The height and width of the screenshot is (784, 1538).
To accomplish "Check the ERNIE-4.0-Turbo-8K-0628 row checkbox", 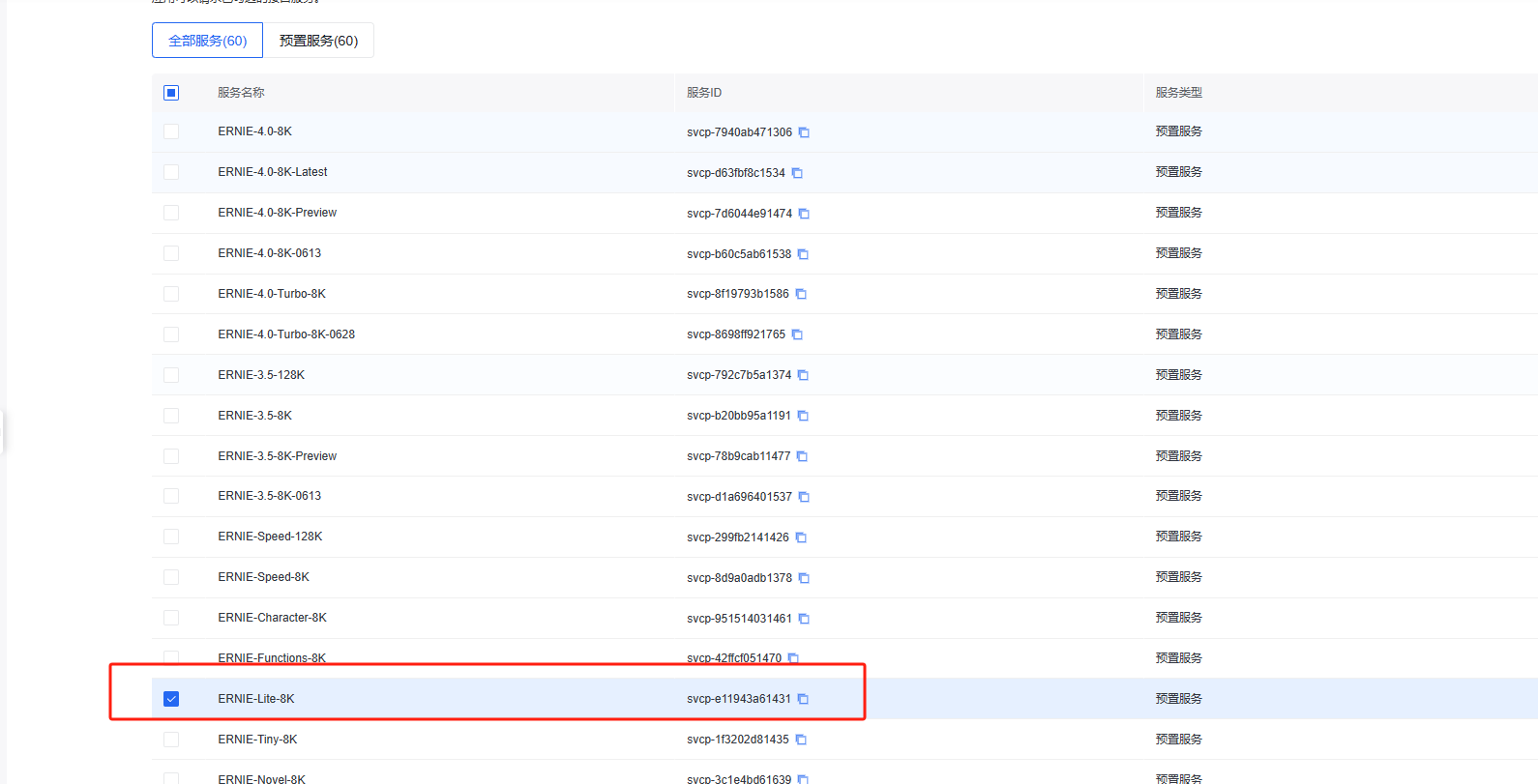I will (171, 334).
